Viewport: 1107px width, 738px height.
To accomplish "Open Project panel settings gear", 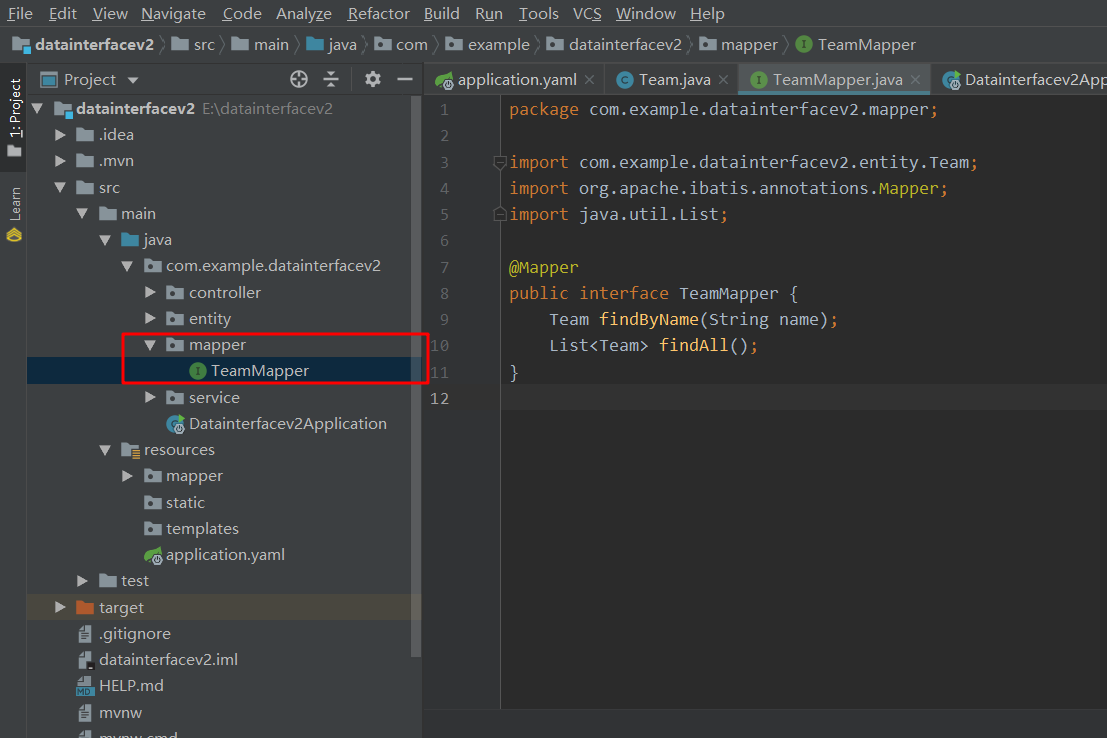I will (x=372, y=79).
